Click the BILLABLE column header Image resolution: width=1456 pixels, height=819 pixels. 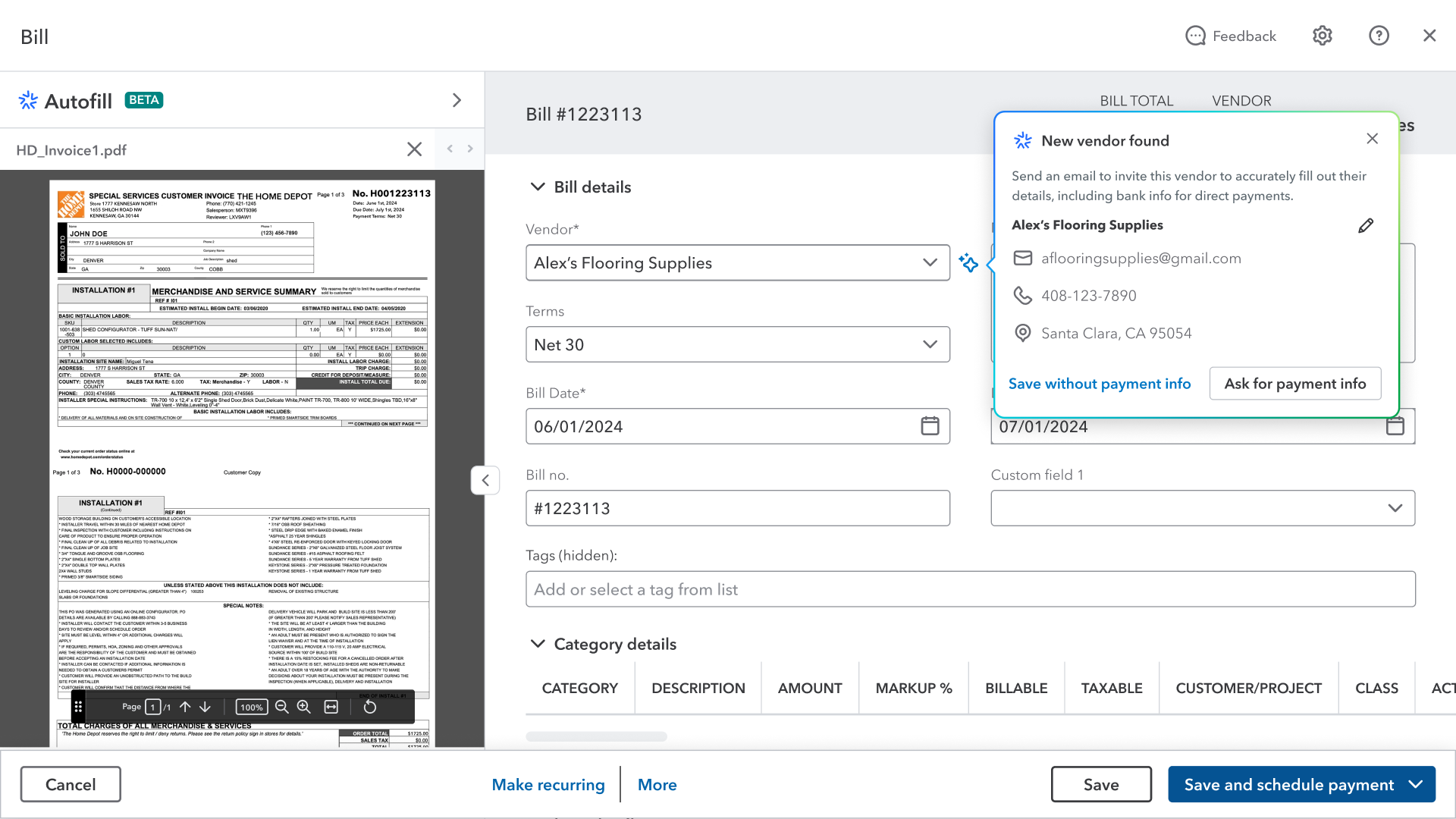pos(1016,688)
